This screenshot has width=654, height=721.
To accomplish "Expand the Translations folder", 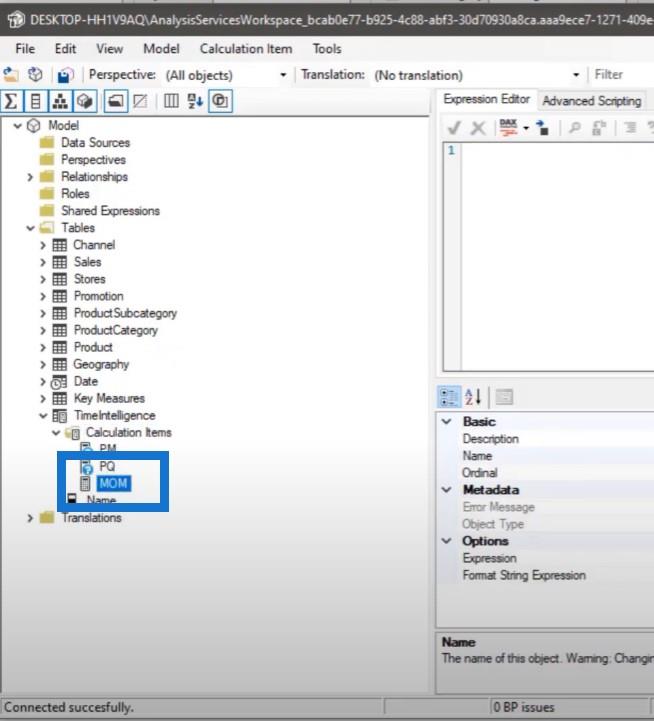I will (30, 518).
